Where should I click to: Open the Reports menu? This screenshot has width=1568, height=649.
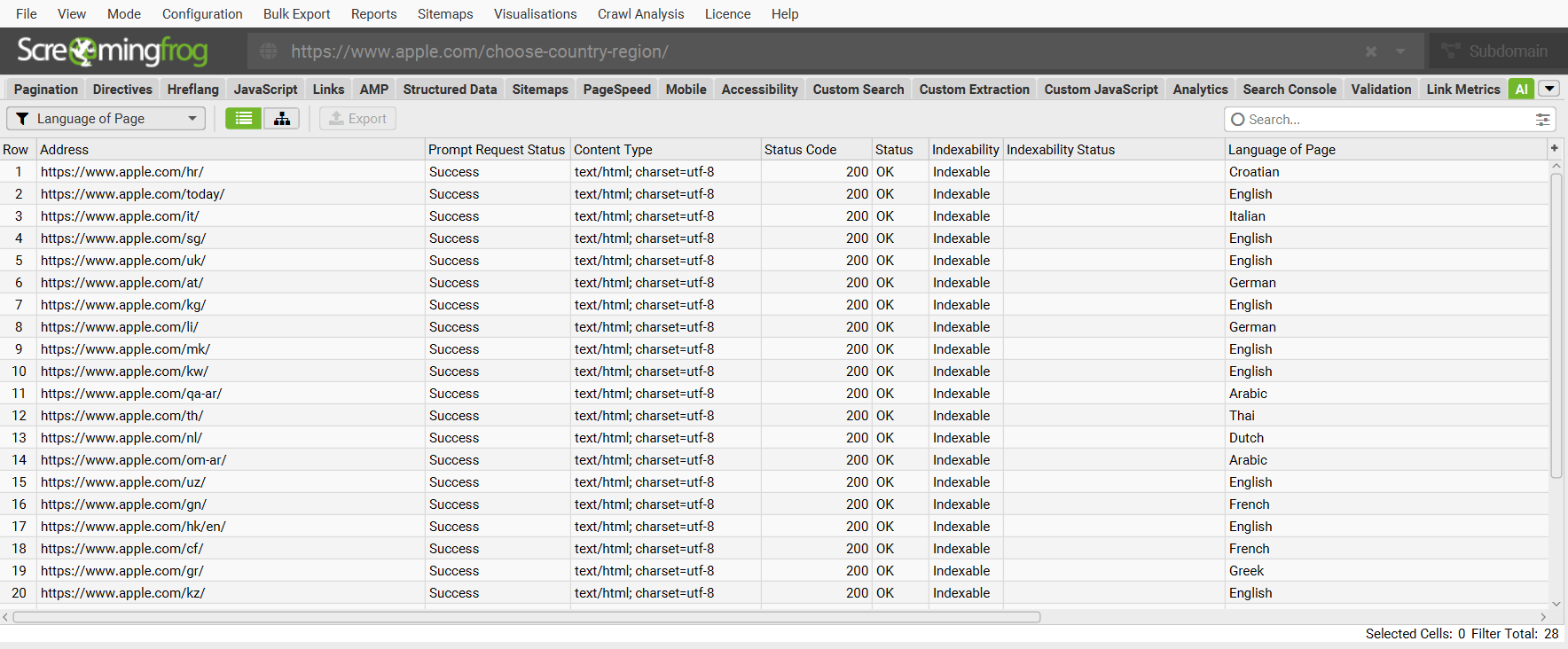tap(374, 14)
